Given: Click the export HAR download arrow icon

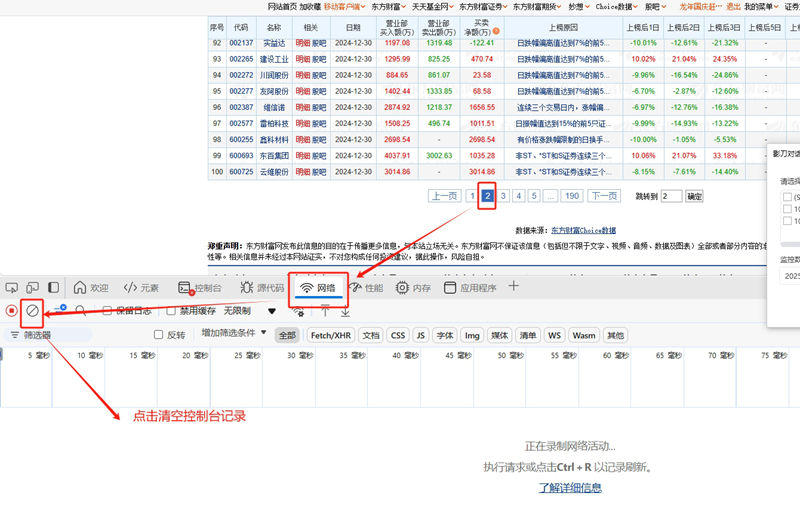Looking at the screenshot, I should point(345,311).
